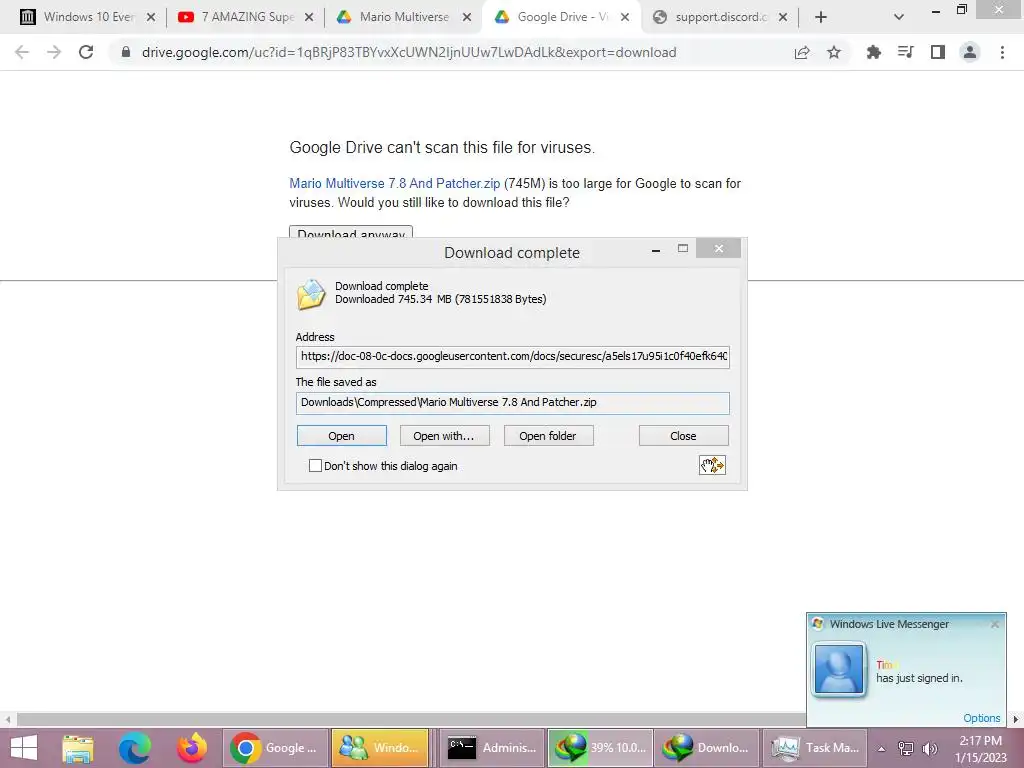Image resolution: width=1024 pixels, height=768 pixels.
Task: Click the download Address field
Action: pos(513,357)
